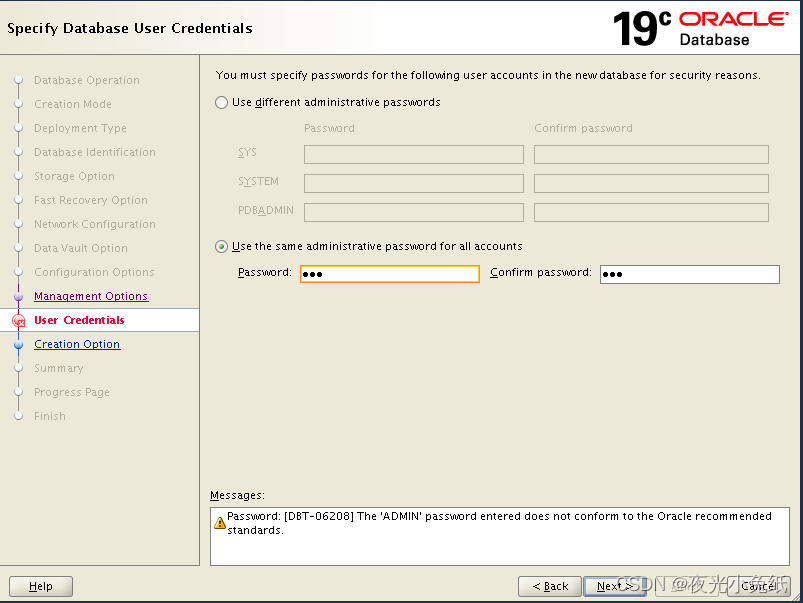Select User Credentials in the sidebar
Image resolution: width=803 pixels, height=603 pixels.
79,320
